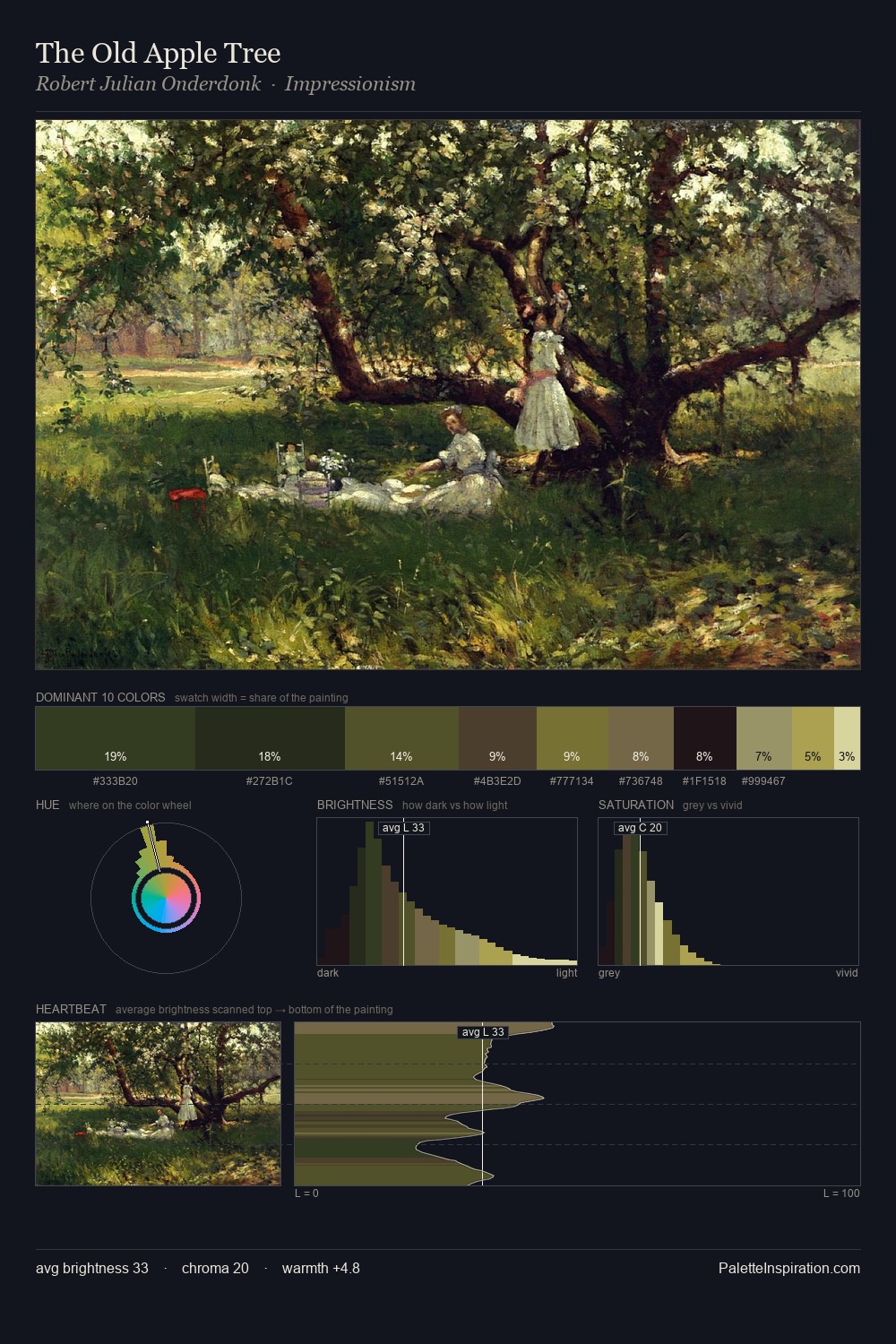
Task: Select the hex label '#999467'
Action: click(x=763, y=781)
